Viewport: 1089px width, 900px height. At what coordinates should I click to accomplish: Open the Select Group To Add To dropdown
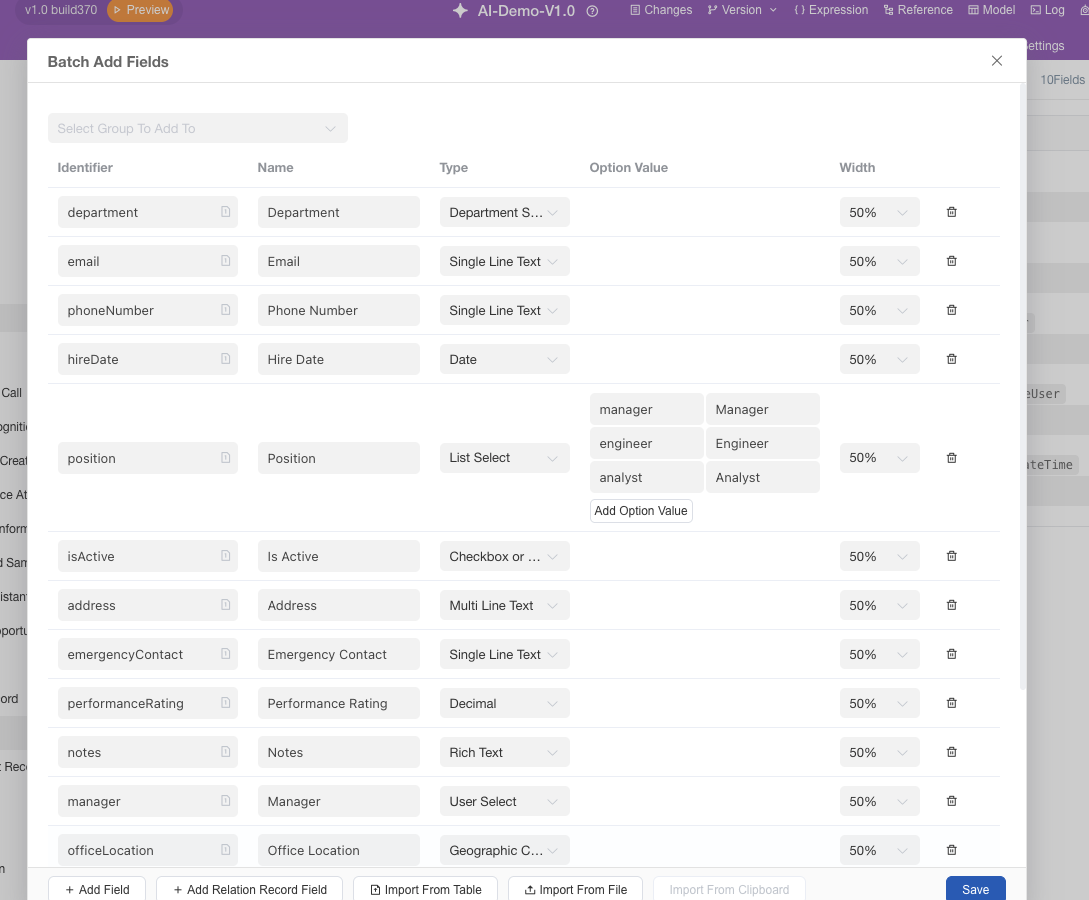click(x=197, y=128)
